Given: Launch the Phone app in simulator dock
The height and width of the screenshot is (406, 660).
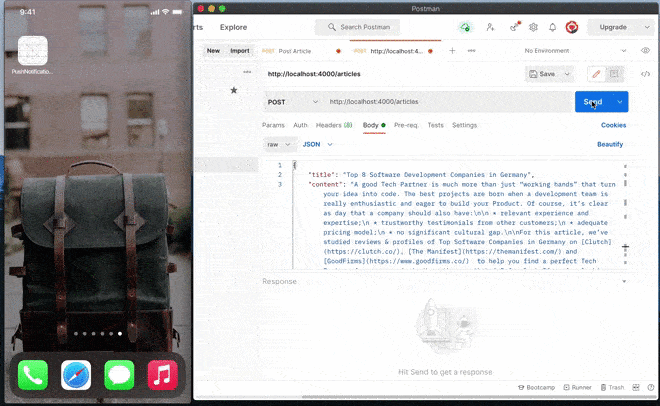Looking at the screenshot, I should point(33,375).
